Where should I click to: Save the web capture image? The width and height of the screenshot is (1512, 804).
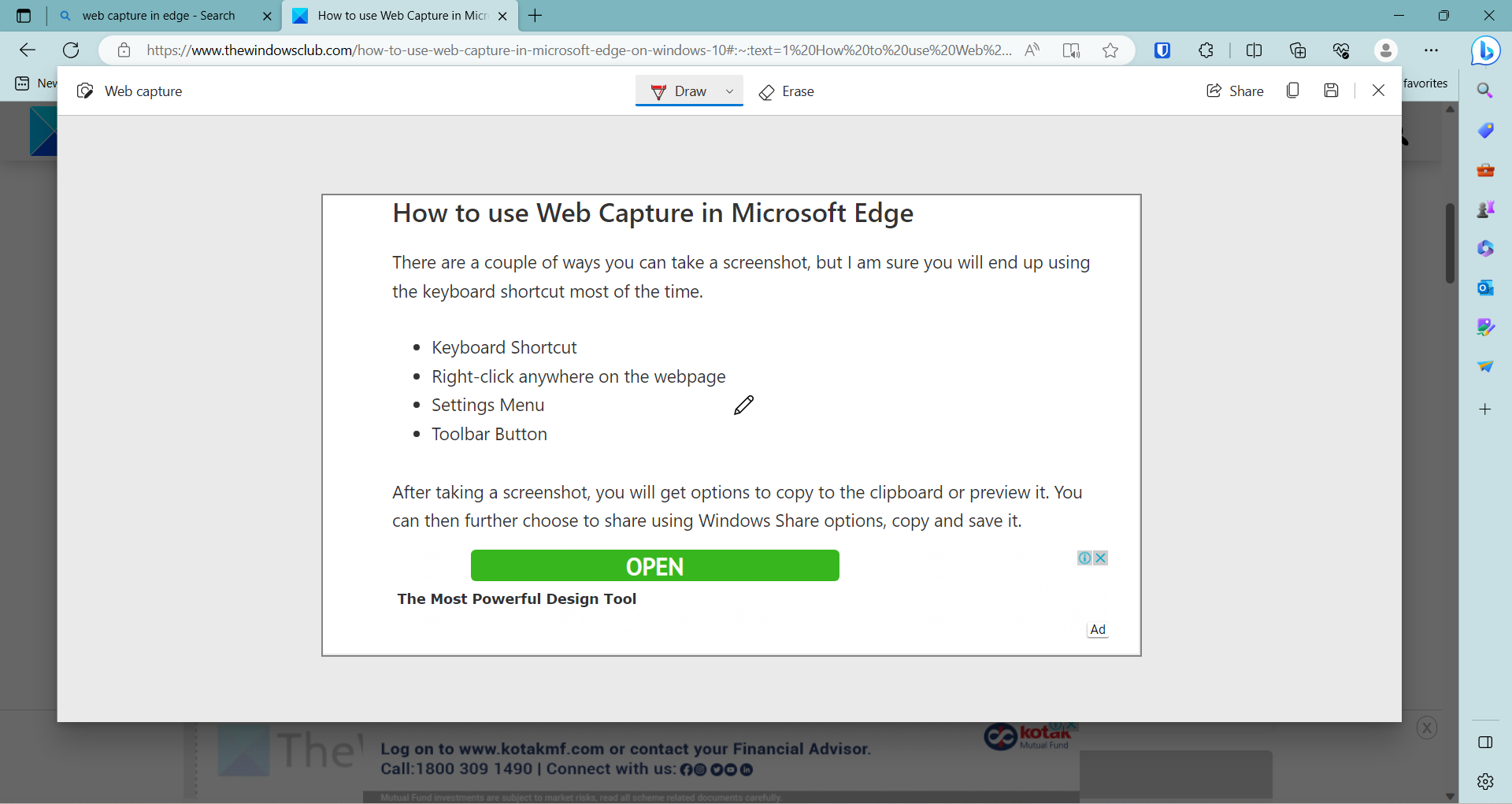coord(1331,91)
